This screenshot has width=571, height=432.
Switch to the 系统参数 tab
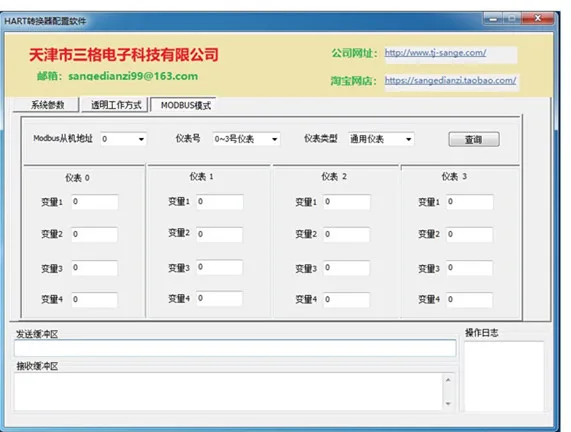(x=46, y=105)
